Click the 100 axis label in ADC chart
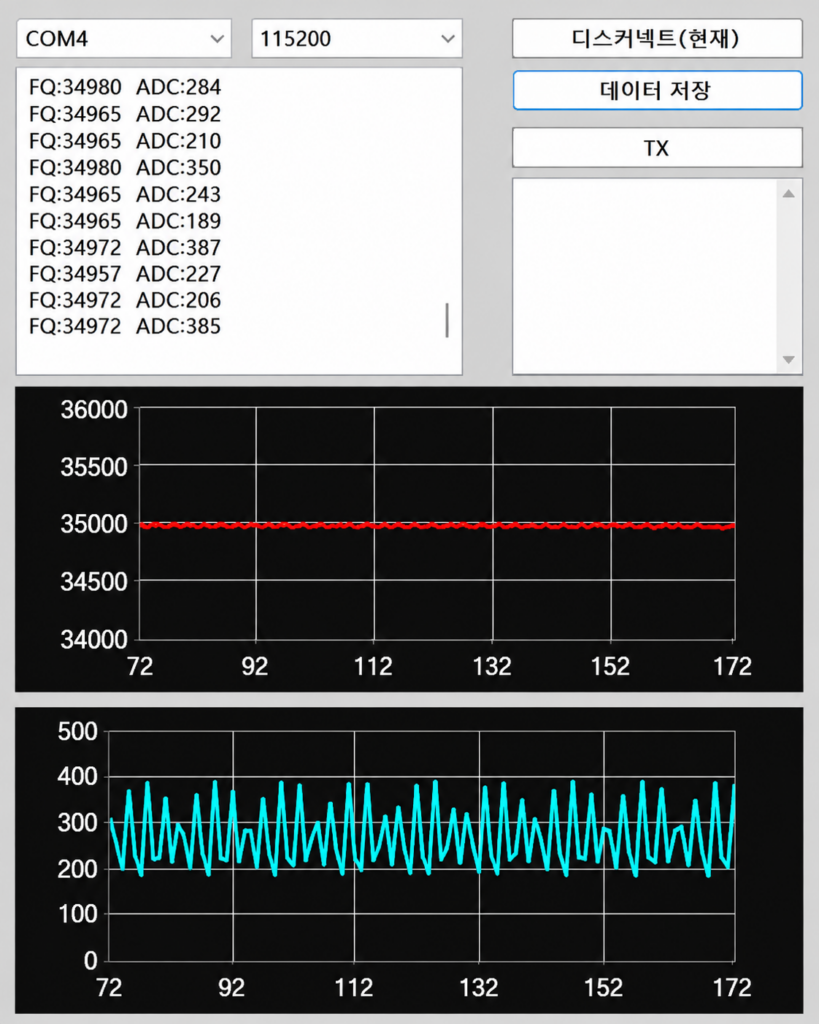Image resolution: width=819 pixels, height=1024 pixels. tap(77, 914)
